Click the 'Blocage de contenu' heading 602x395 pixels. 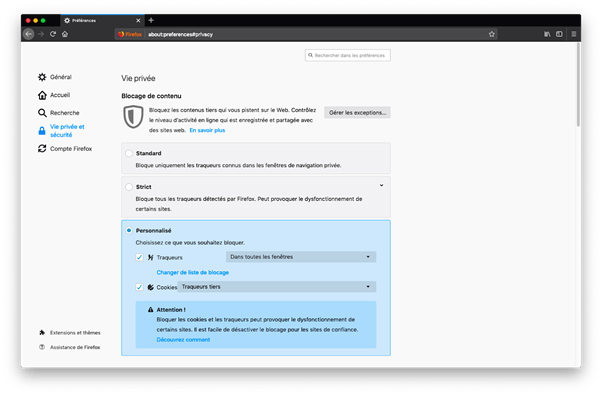click(x=151, y=96)
